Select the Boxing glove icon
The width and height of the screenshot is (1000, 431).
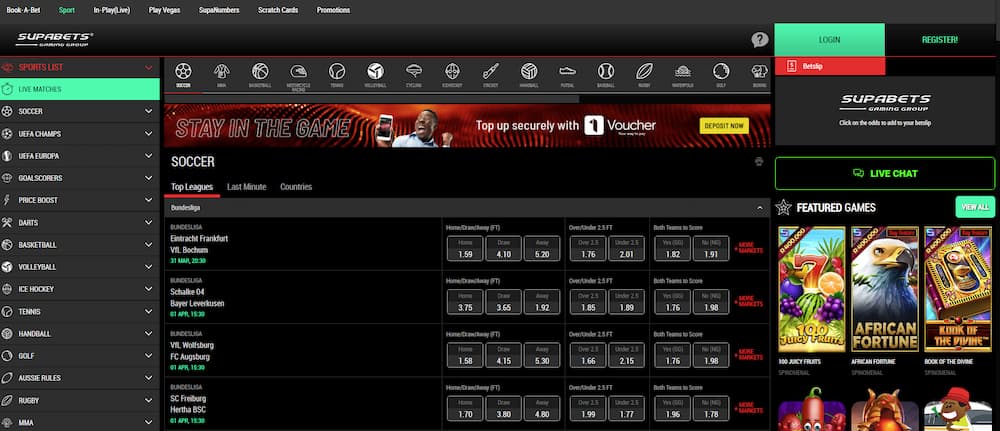click(759, 71)
